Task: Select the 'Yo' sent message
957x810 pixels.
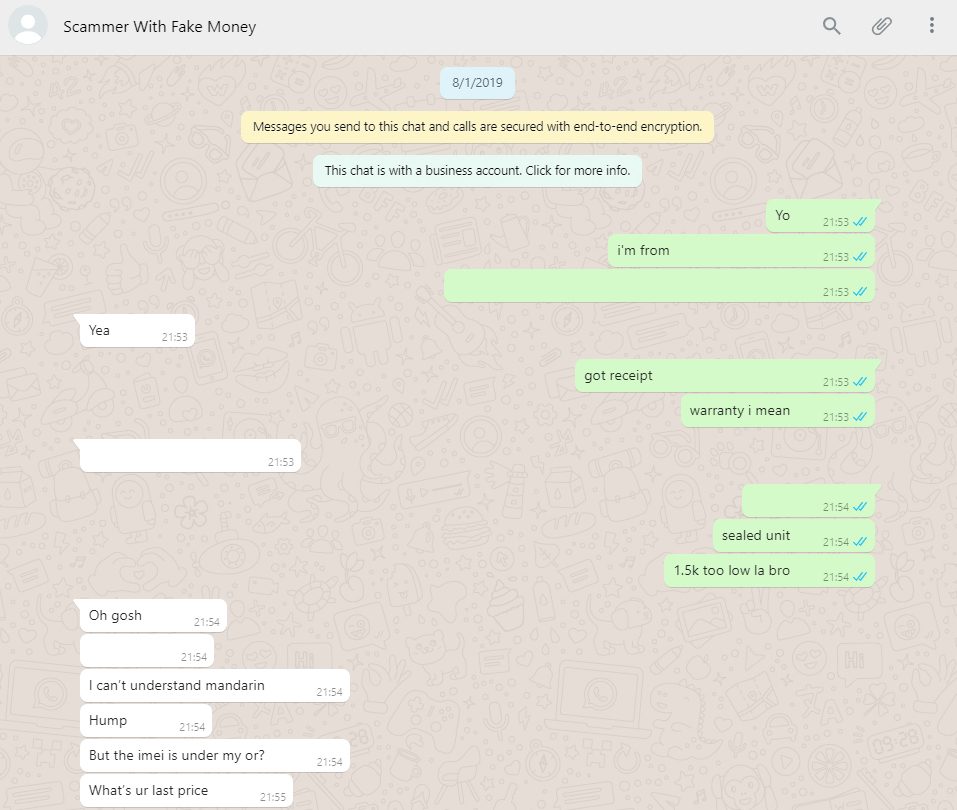Action: point(820,216)
